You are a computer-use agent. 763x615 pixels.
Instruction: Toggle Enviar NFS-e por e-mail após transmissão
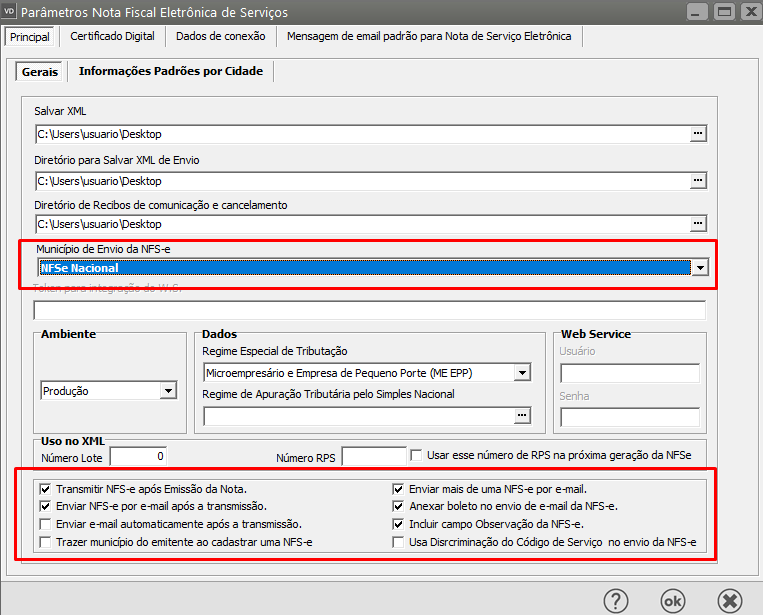pyautogui.click(x=45, y=506)
